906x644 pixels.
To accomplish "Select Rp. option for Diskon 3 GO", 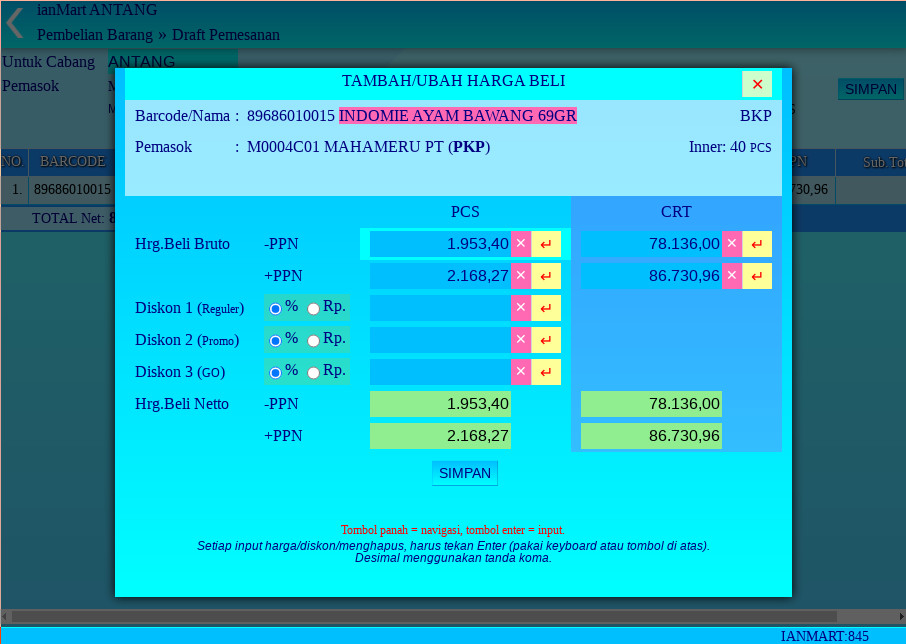I will 314,373.
